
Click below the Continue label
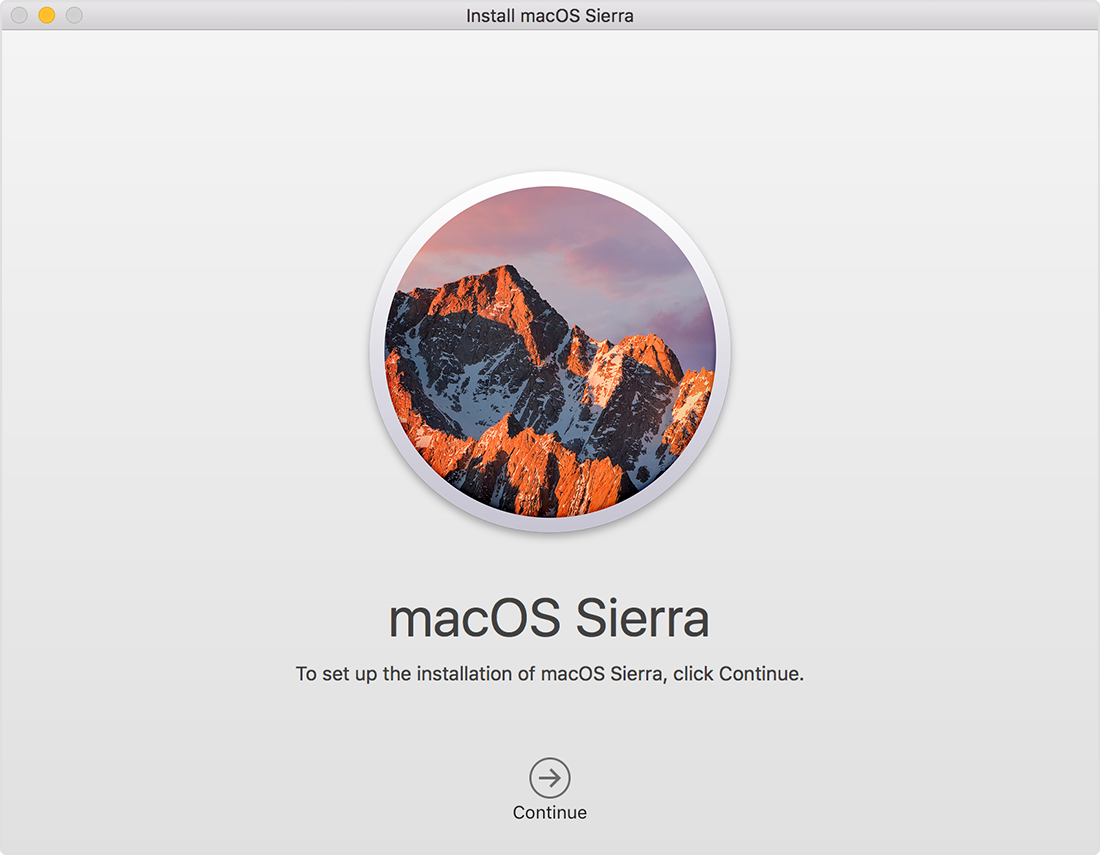click(550, 840)
